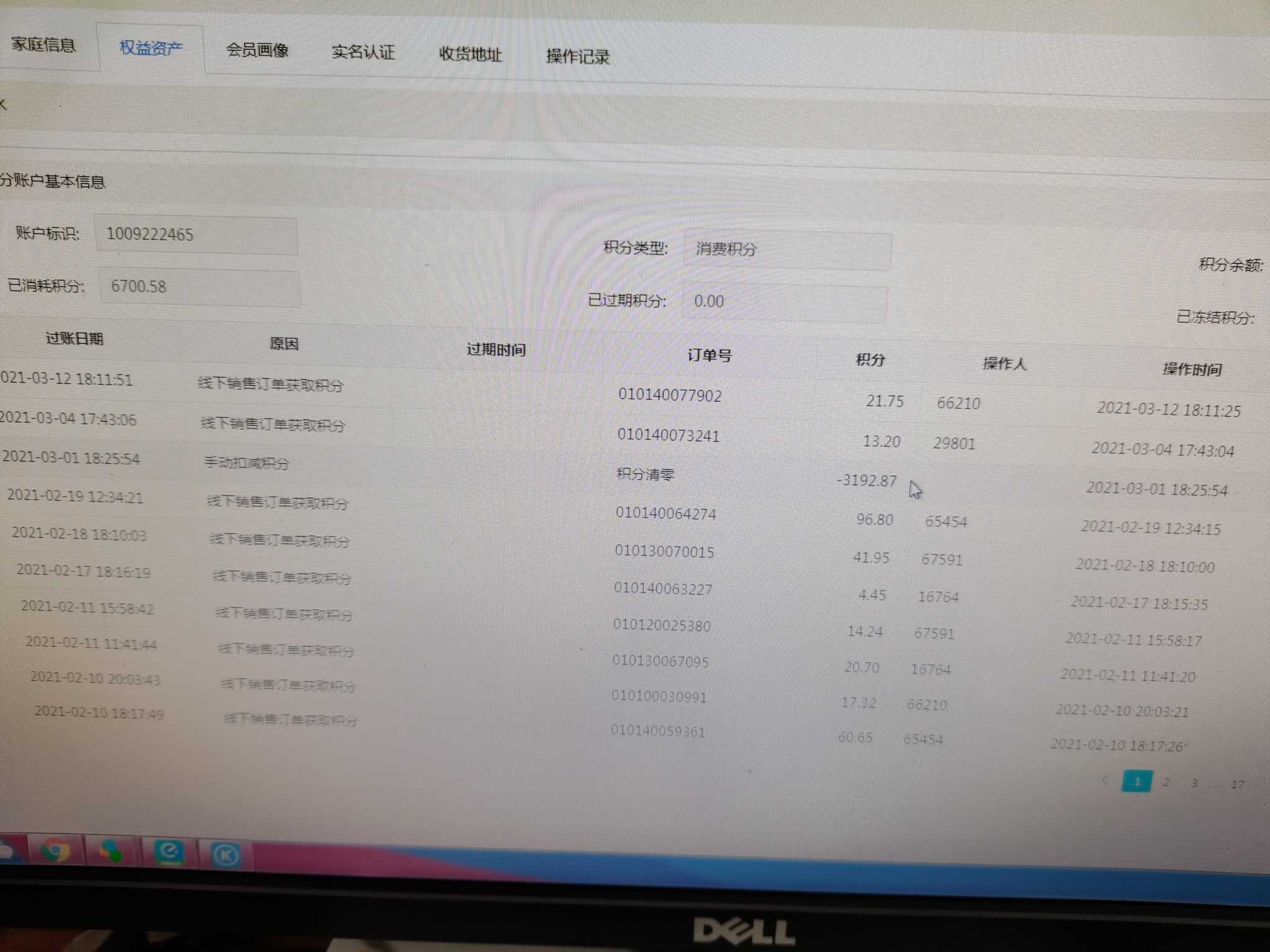
Task: Jump to last page 17
Action: (1237, 785)
